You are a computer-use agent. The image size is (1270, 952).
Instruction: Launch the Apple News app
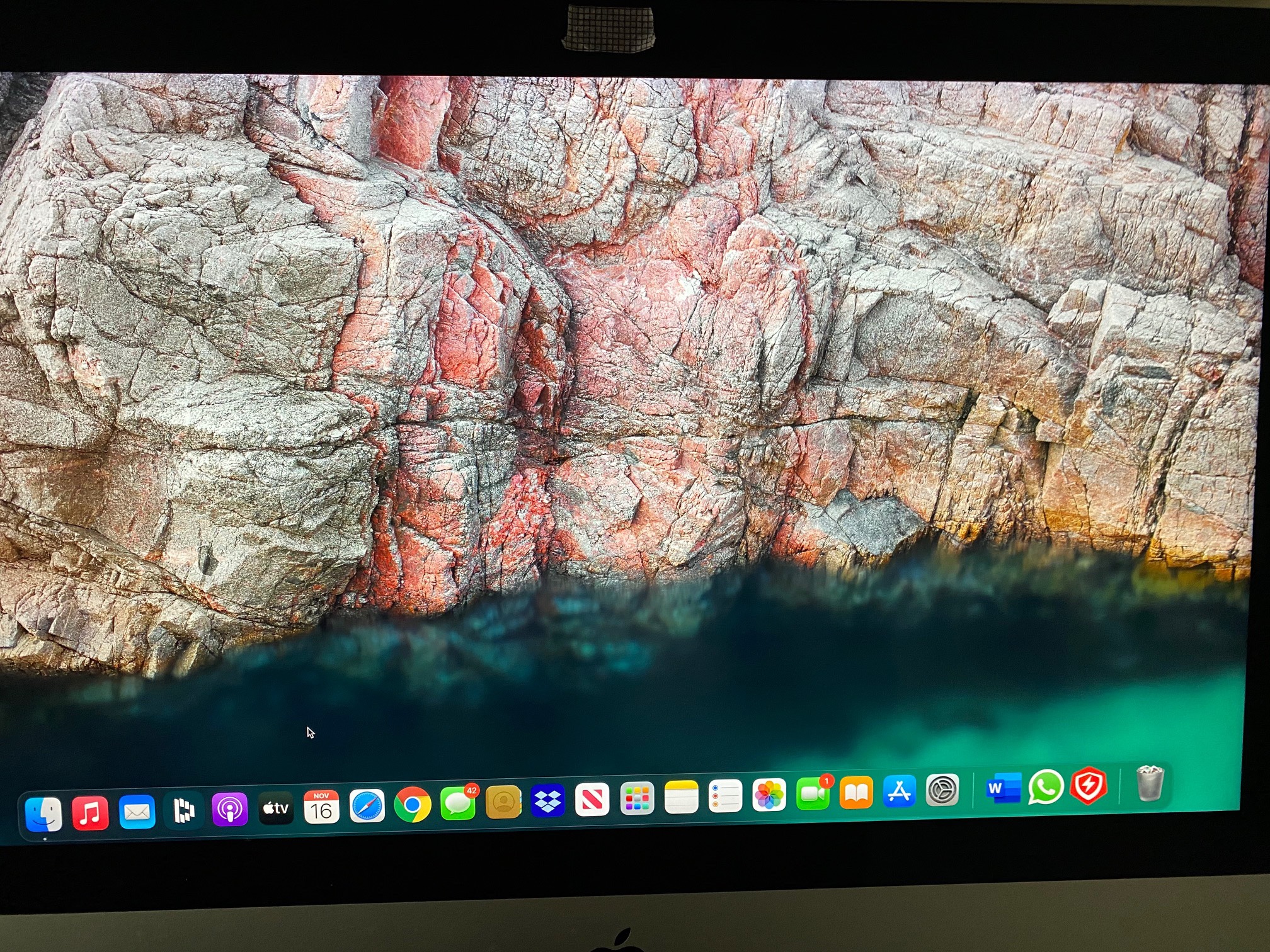tap(592, 800)
